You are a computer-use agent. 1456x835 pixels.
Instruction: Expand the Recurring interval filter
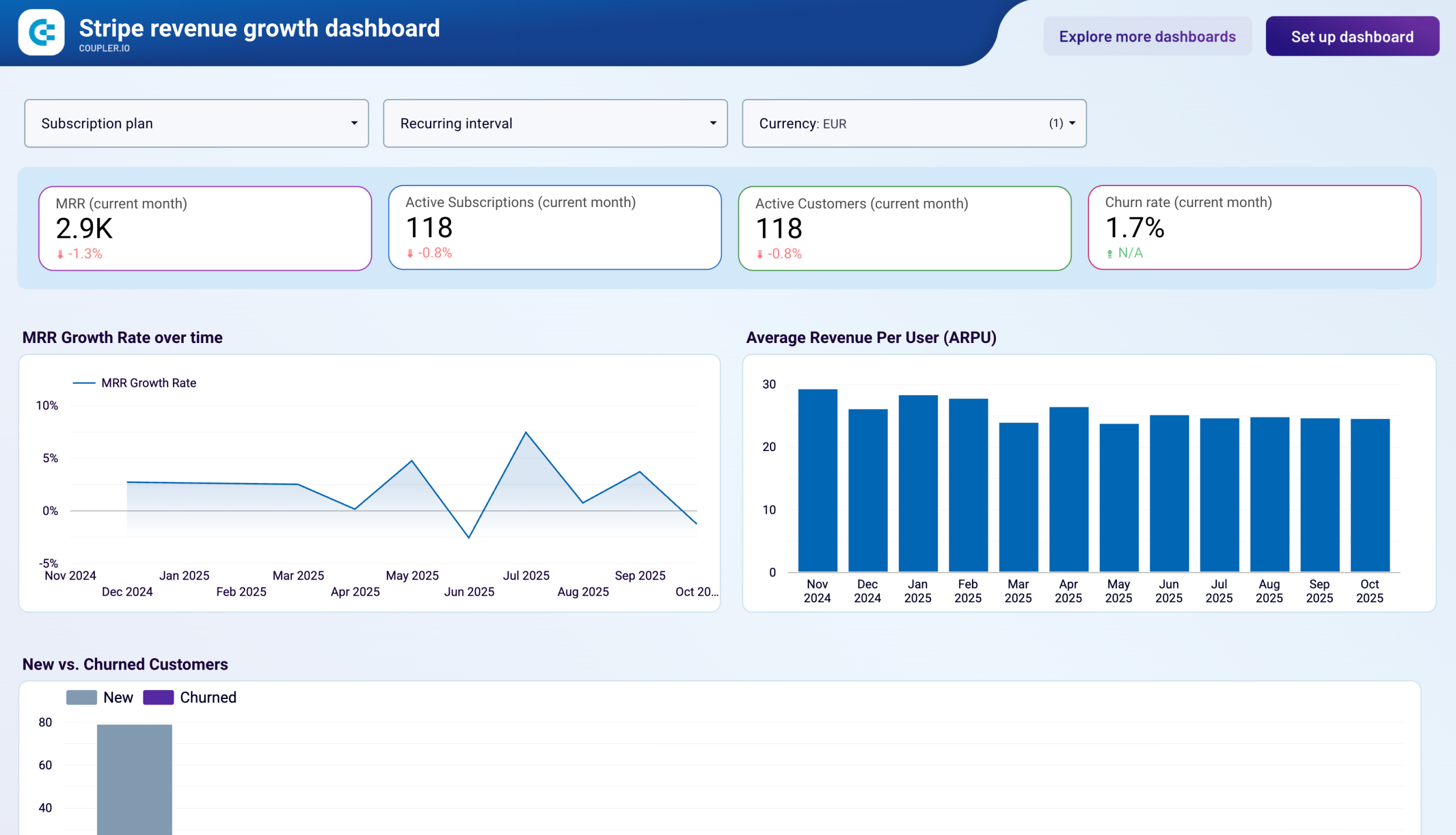[x=555, y=123]
